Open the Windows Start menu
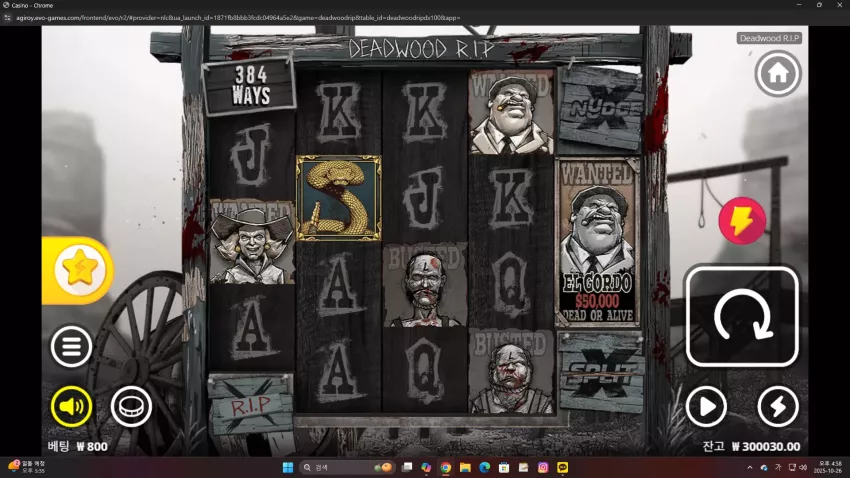Viewport: 850px width, 478px height. (288, 467)
